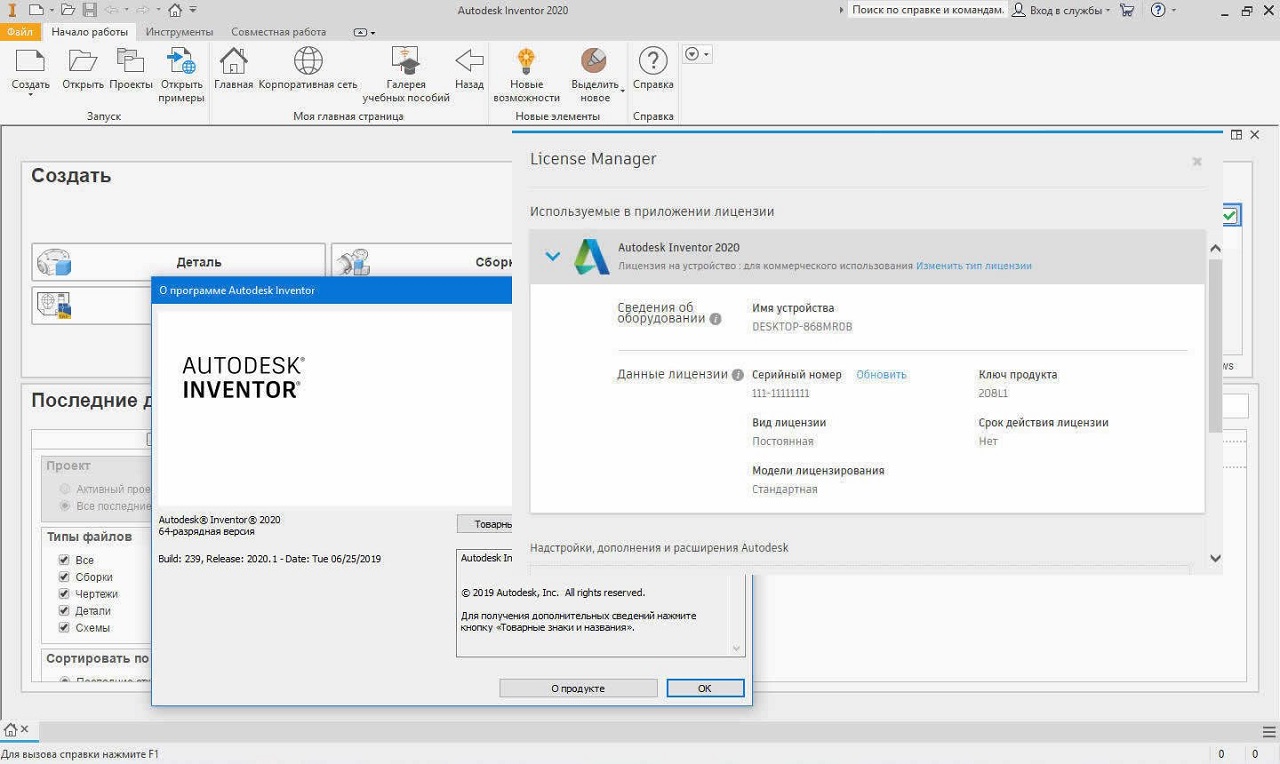Collapse the Autodesk Inventor 2020 license chevron
The height and width of the screenshot is (764, 1280).
point(552,256)
